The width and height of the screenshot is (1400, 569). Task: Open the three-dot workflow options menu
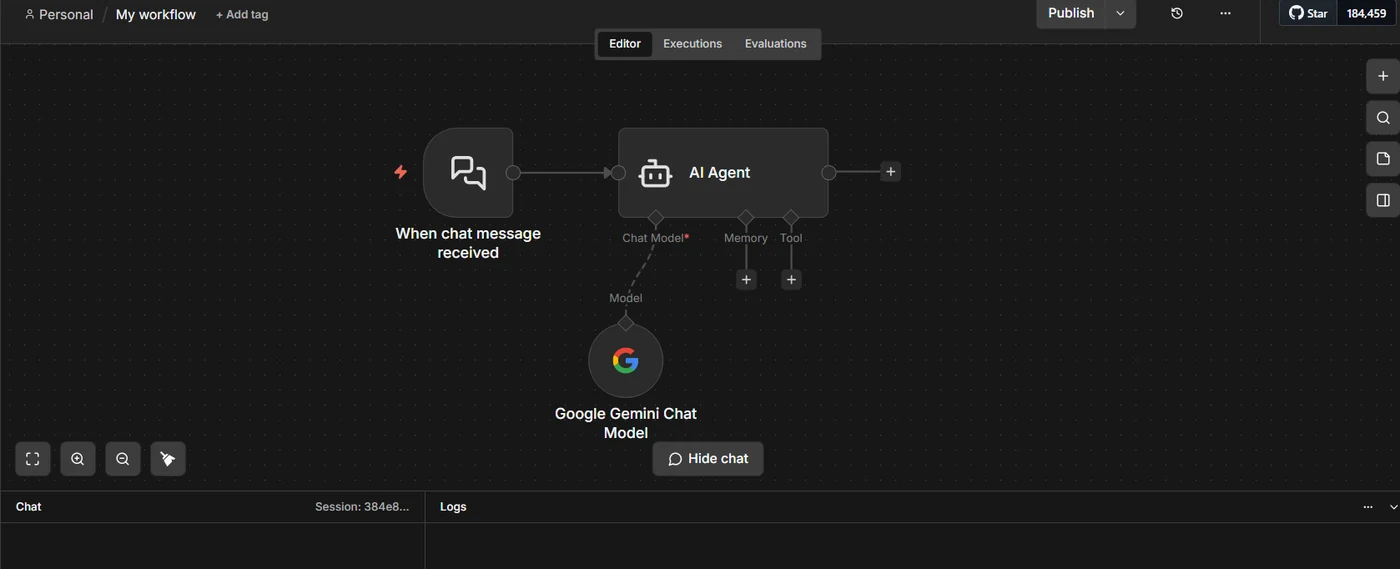pyautogui.click(x=1225, y=13)
